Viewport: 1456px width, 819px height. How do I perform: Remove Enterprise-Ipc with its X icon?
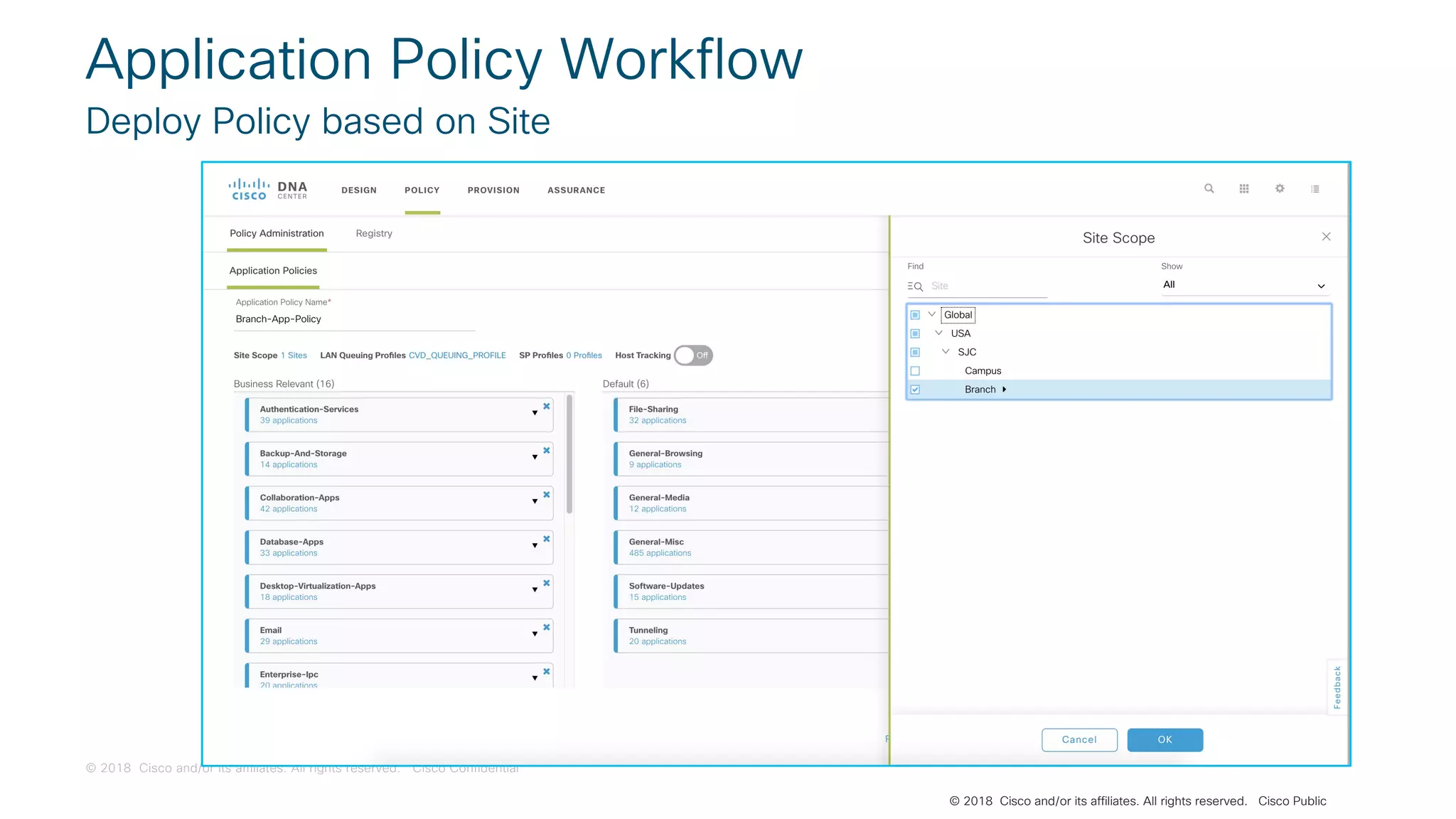coord(547,671)
